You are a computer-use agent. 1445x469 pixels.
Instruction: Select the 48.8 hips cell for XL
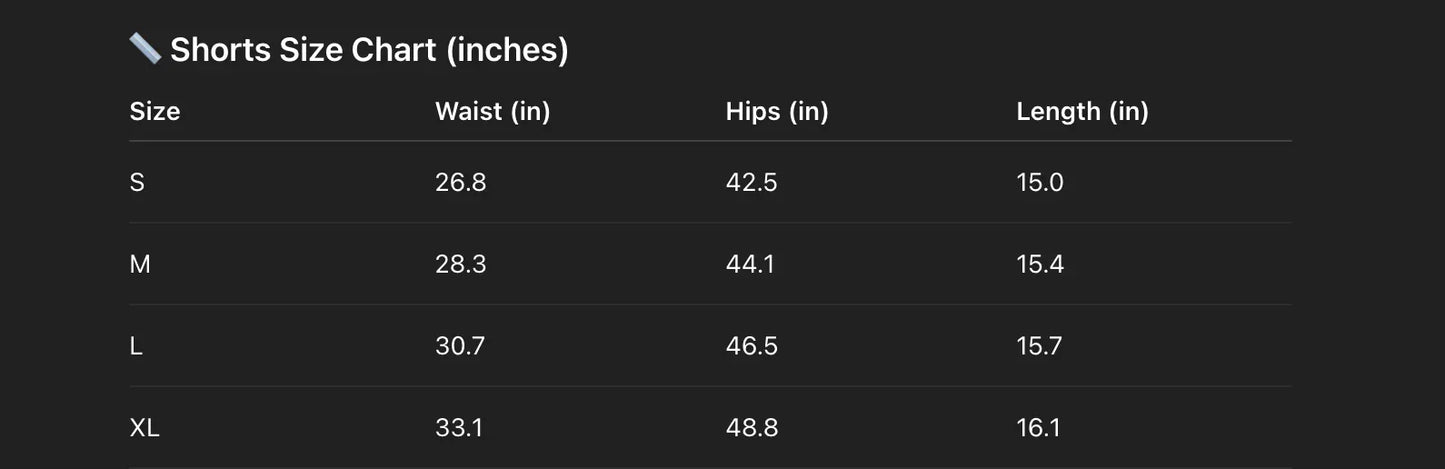coord(751,428)
